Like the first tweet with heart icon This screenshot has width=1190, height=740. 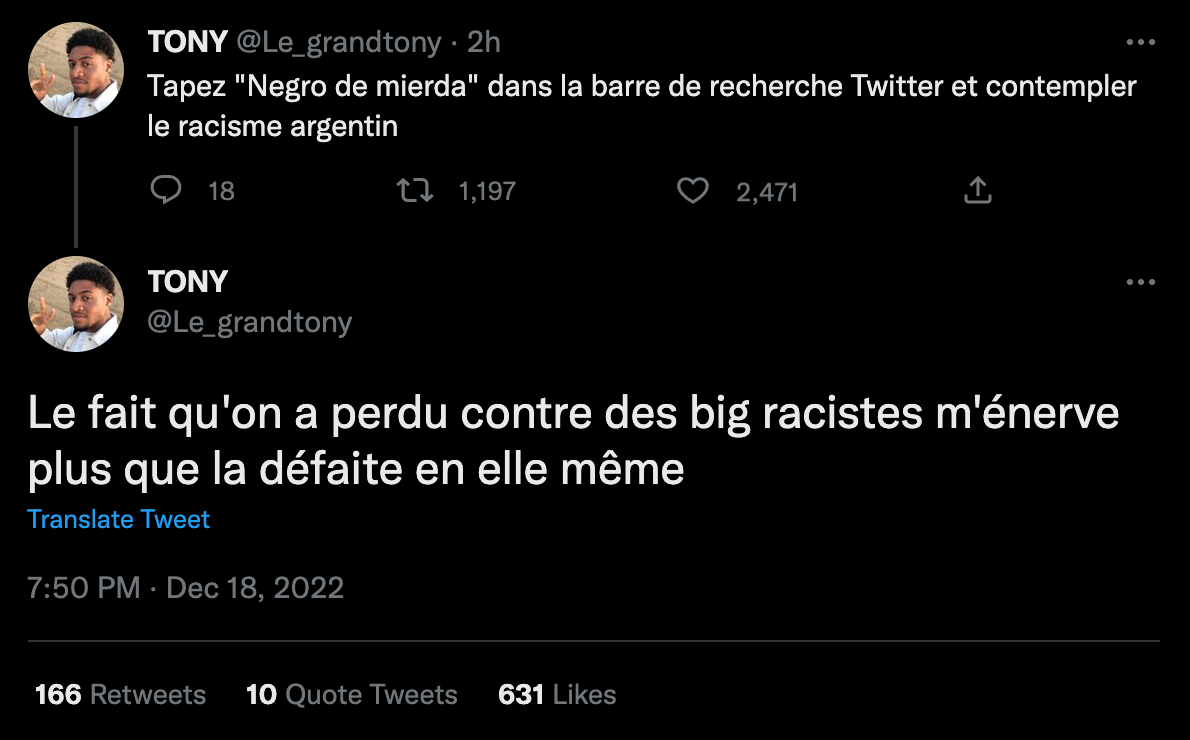coord(693,190)
